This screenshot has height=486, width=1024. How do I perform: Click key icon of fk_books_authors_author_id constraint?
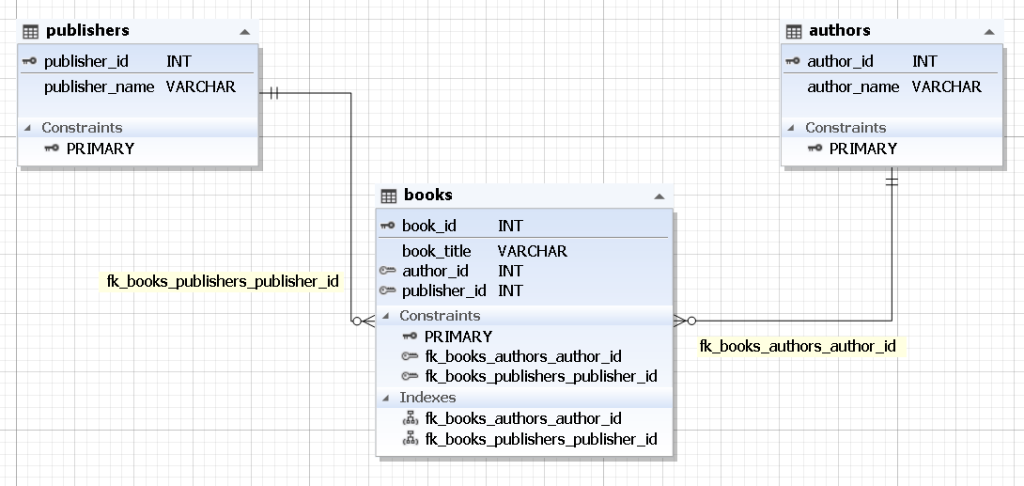410,356
